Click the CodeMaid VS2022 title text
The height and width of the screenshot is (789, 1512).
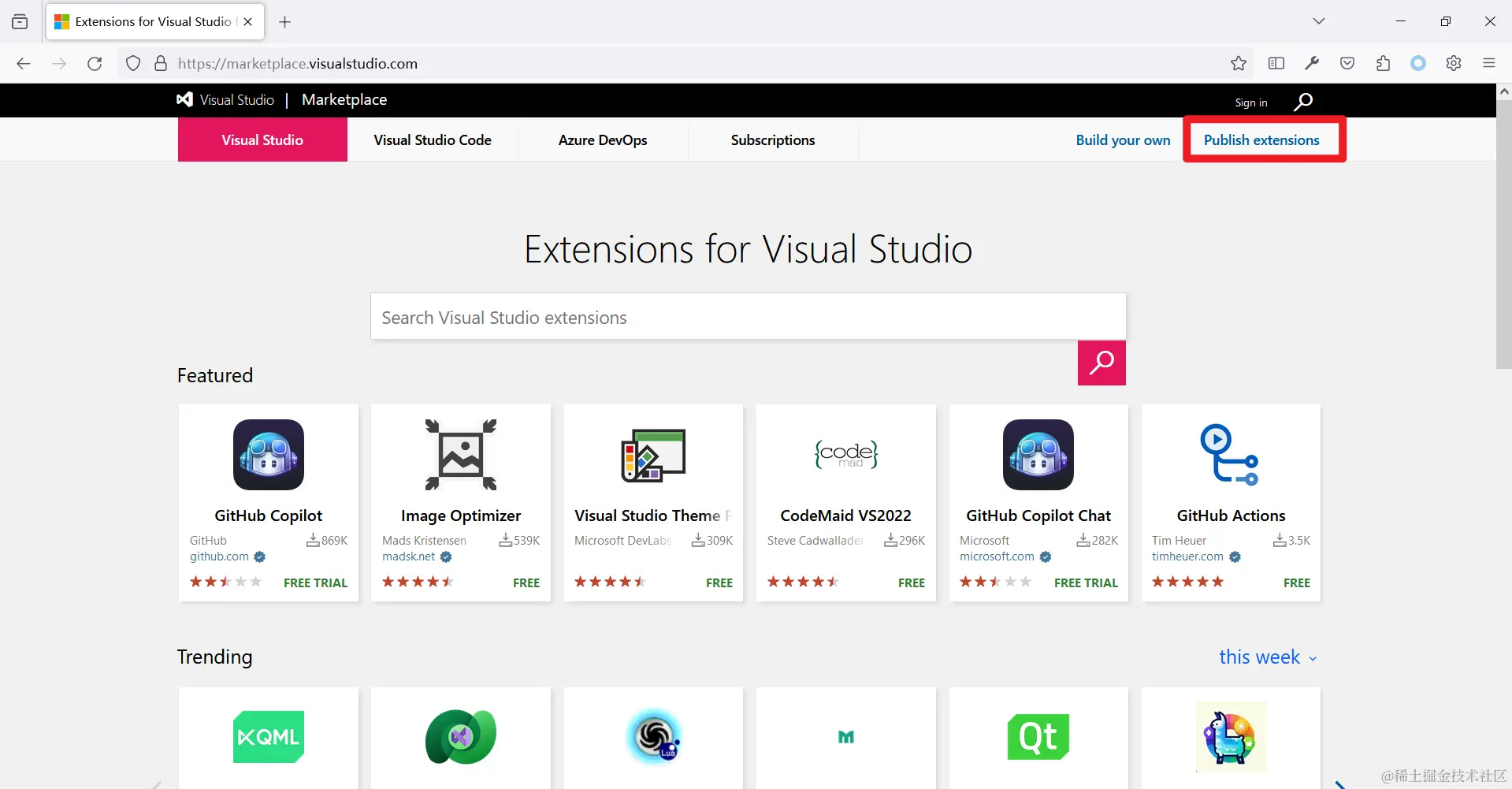point(846,515)
